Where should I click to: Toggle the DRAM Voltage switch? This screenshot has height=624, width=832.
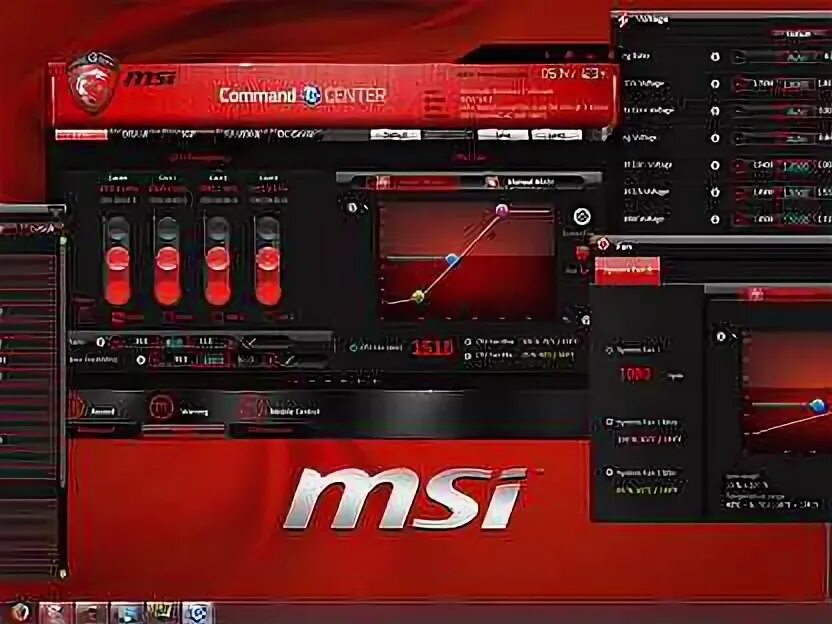(715, 165)
